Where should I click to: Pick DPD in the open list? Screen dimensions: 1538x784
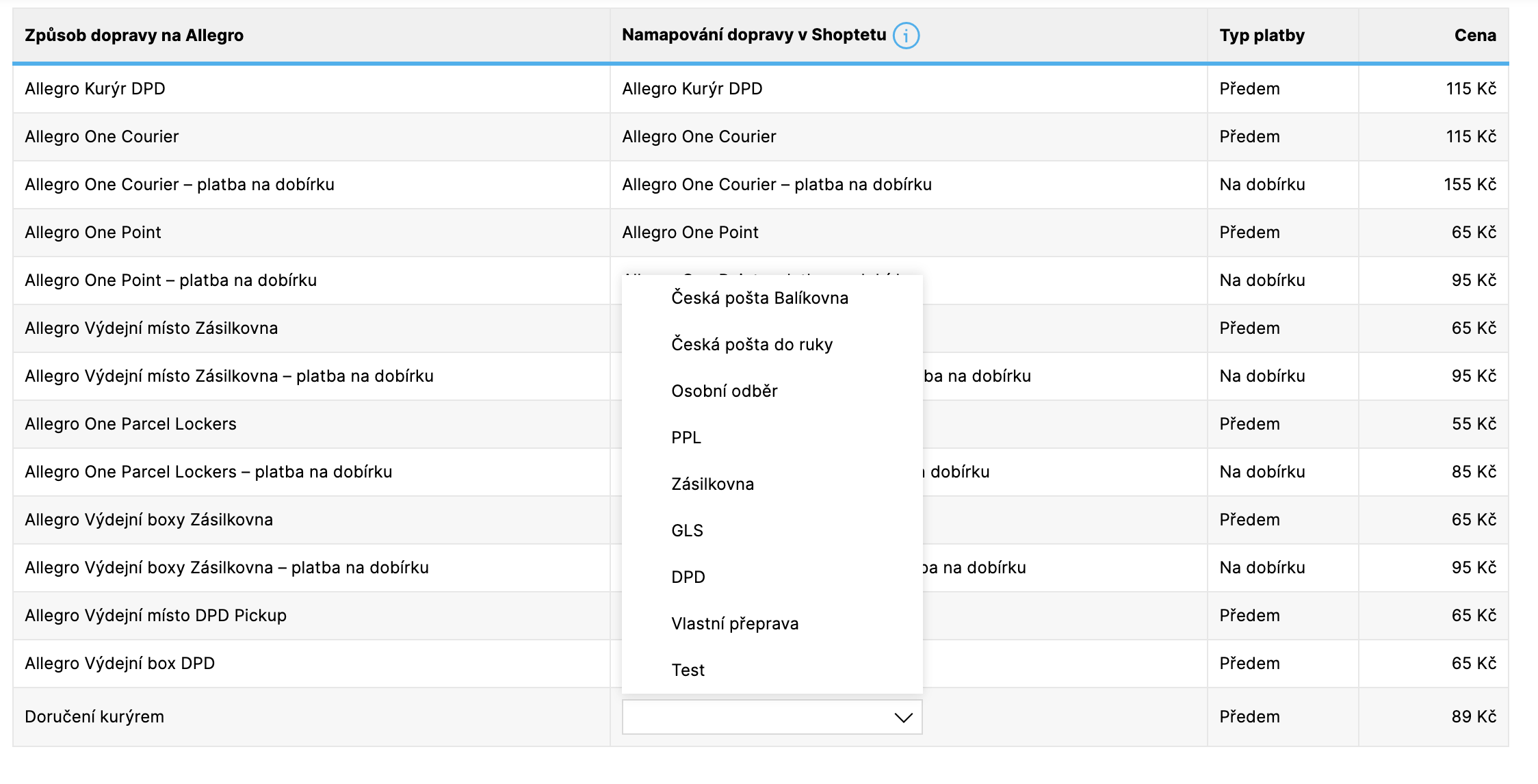click(x=688, y=577)
